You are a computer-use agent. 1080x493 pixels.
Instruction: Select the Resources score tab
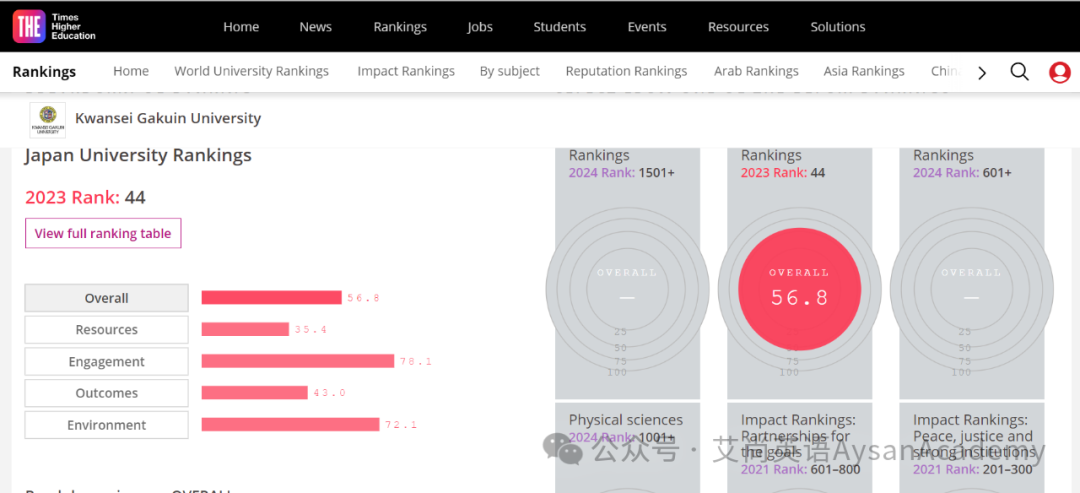(107, 330)
